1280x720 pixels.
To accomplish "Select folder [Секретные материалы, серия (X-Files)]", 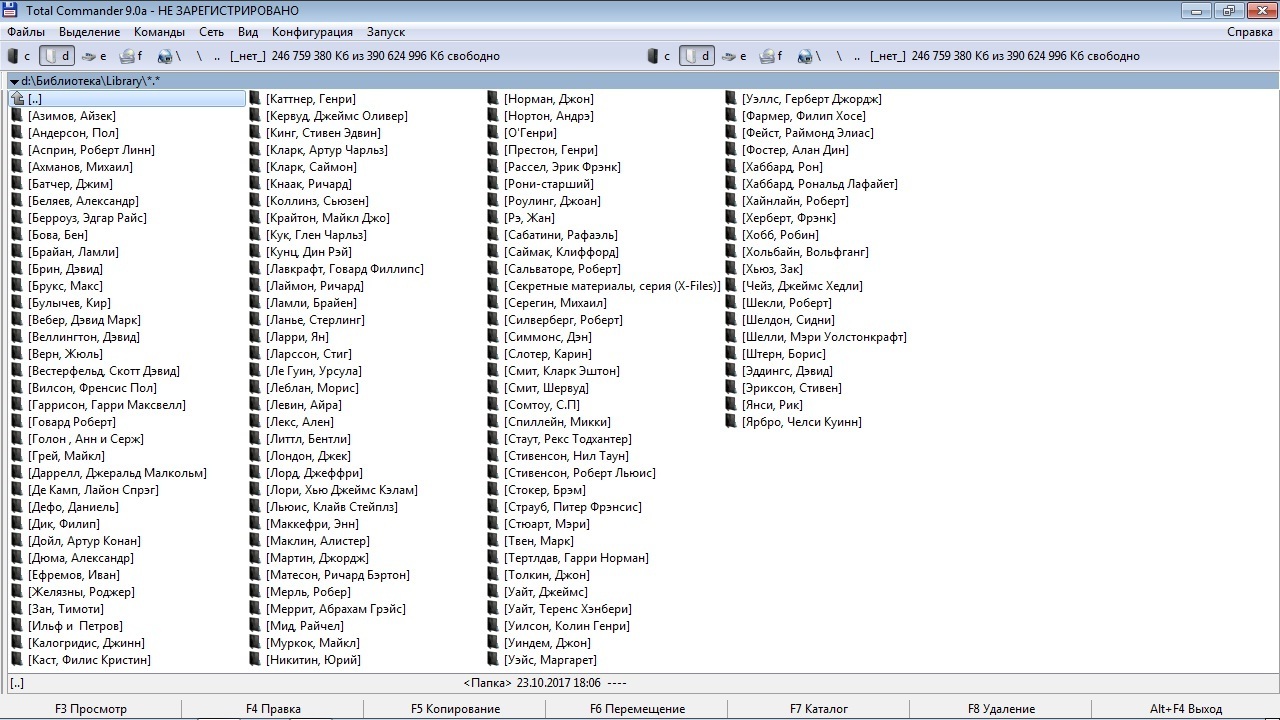I will (x=612, y=286).
